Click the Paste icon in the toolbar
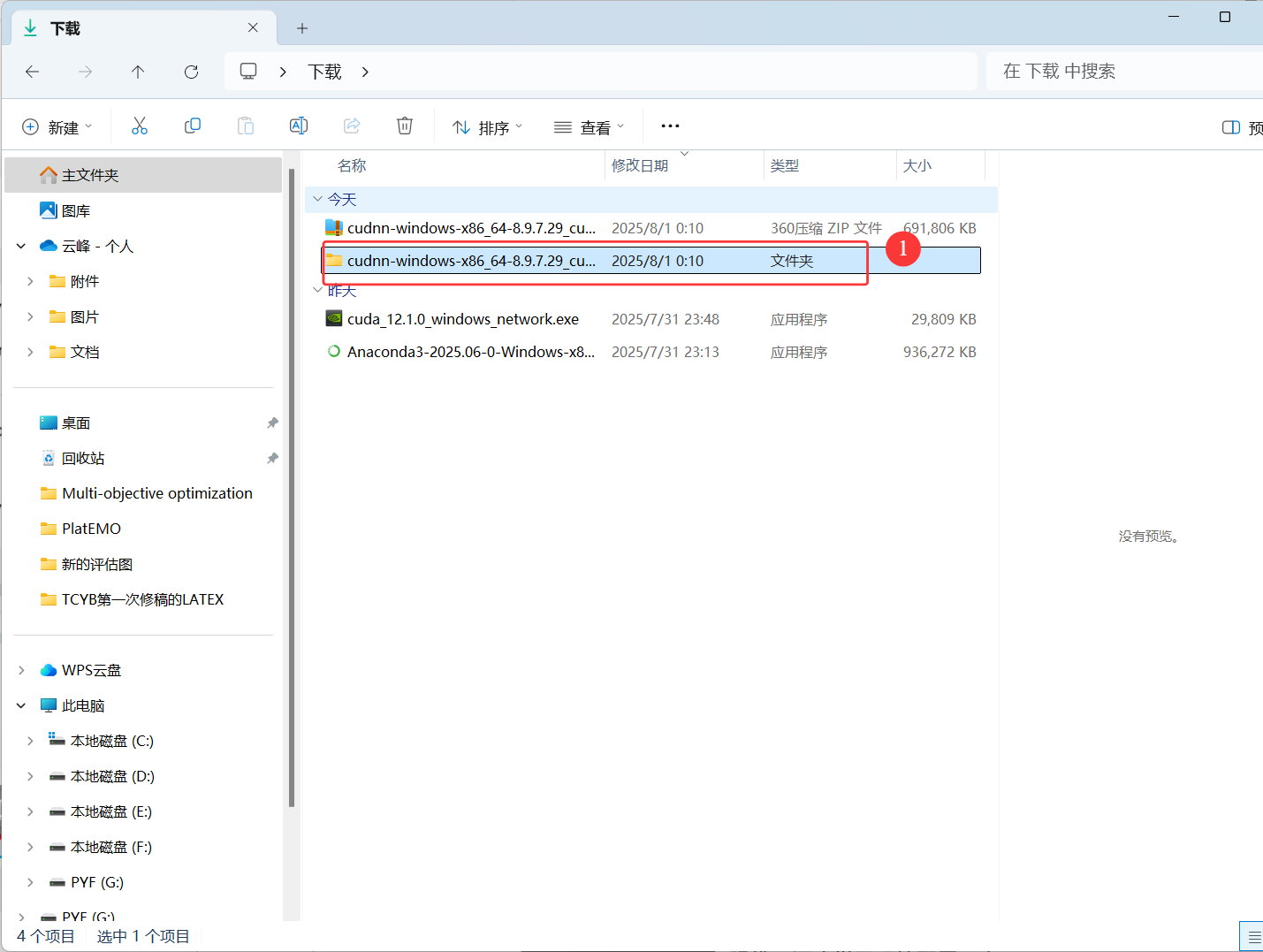1263x952 pixels. click(245, 126)
